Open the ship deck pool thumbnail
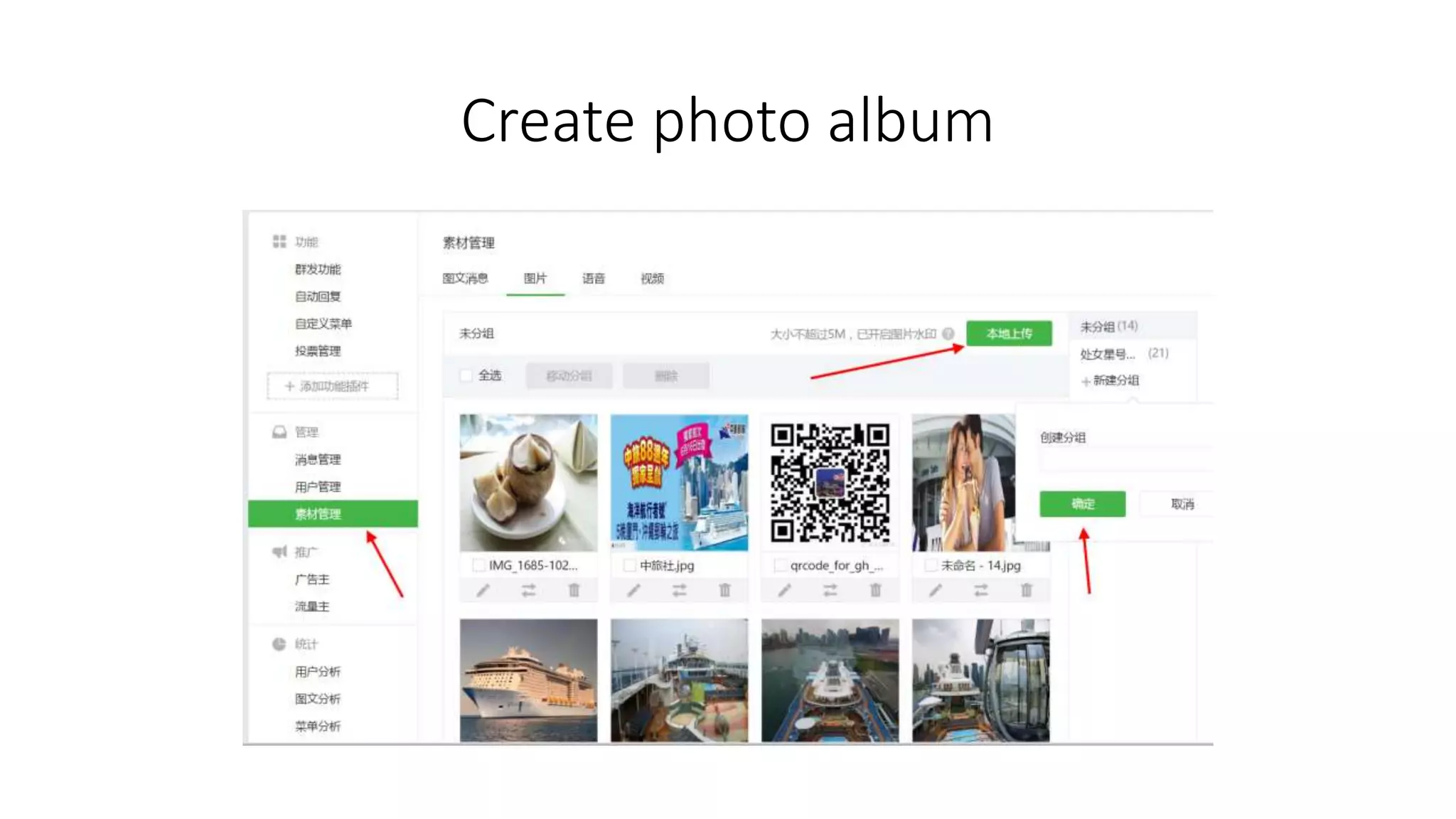 point(679,680)
